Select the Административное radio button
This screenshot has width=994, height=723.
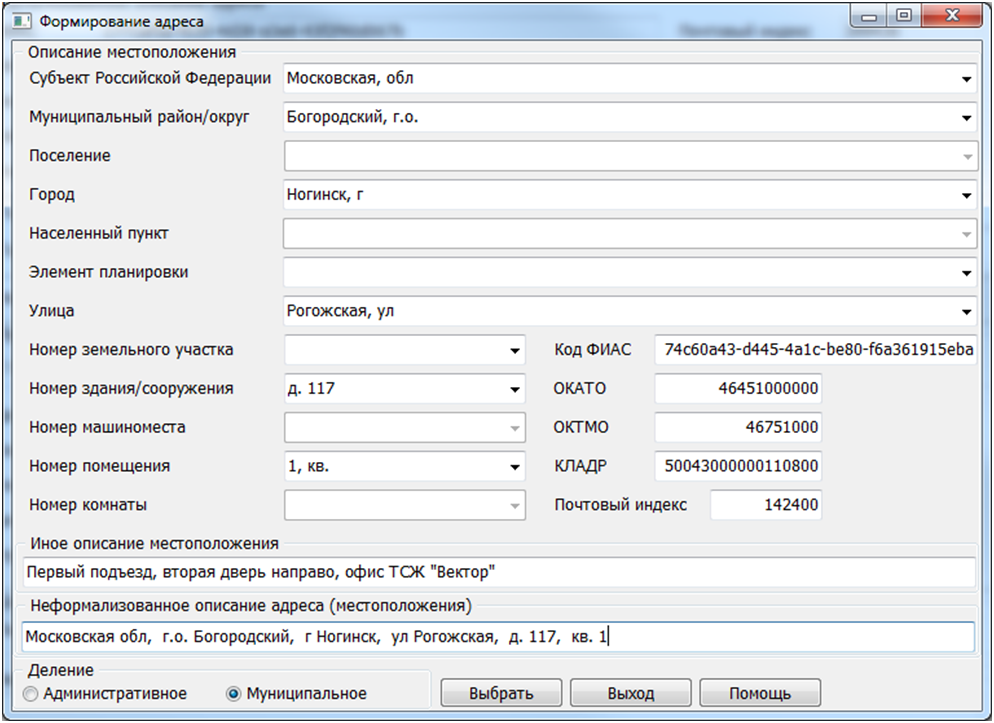point(31,694)
